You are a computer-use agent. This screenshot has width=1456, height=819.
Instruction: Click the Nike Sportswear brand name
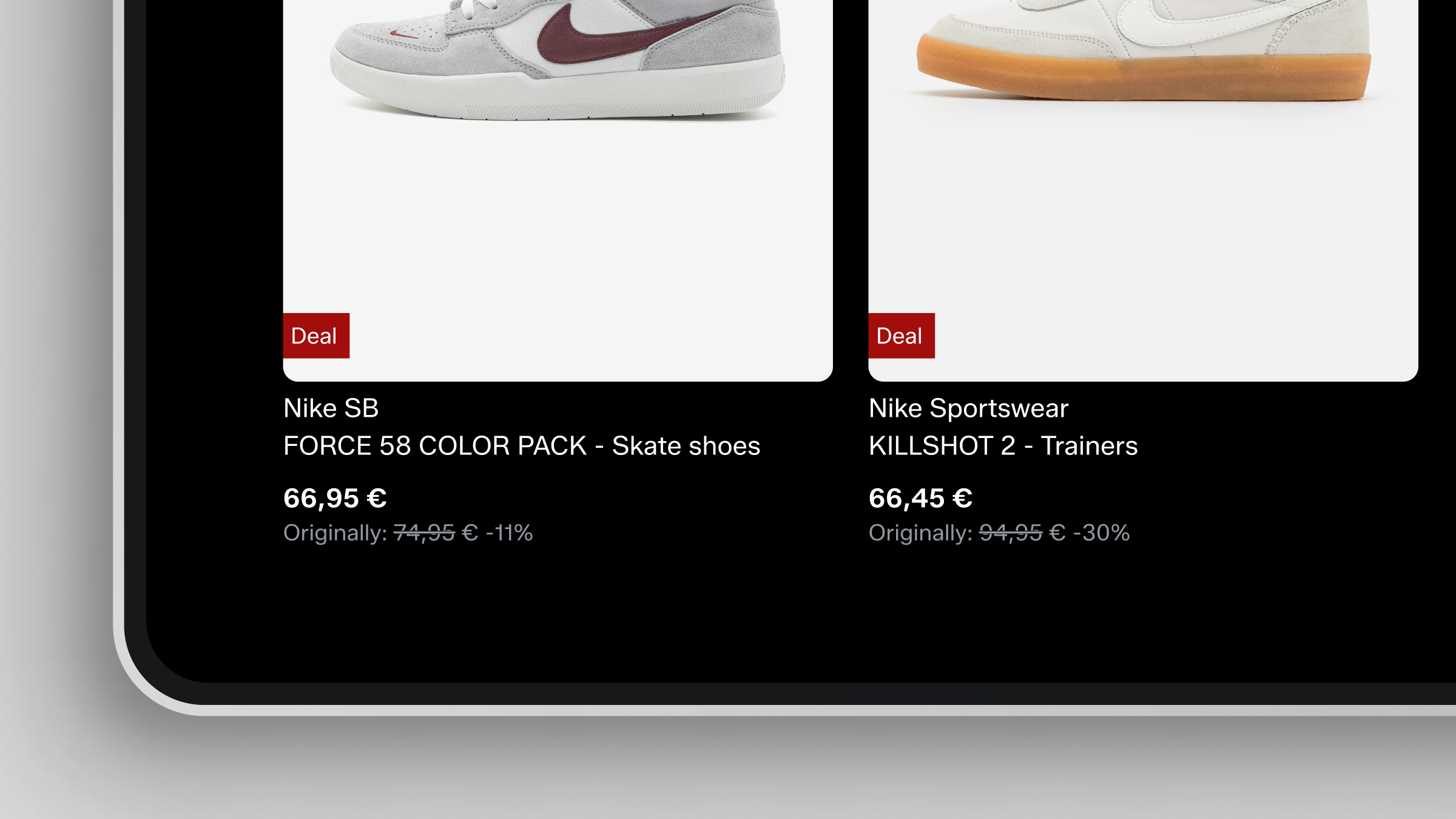pyautogui.click(x=968, y=408)
